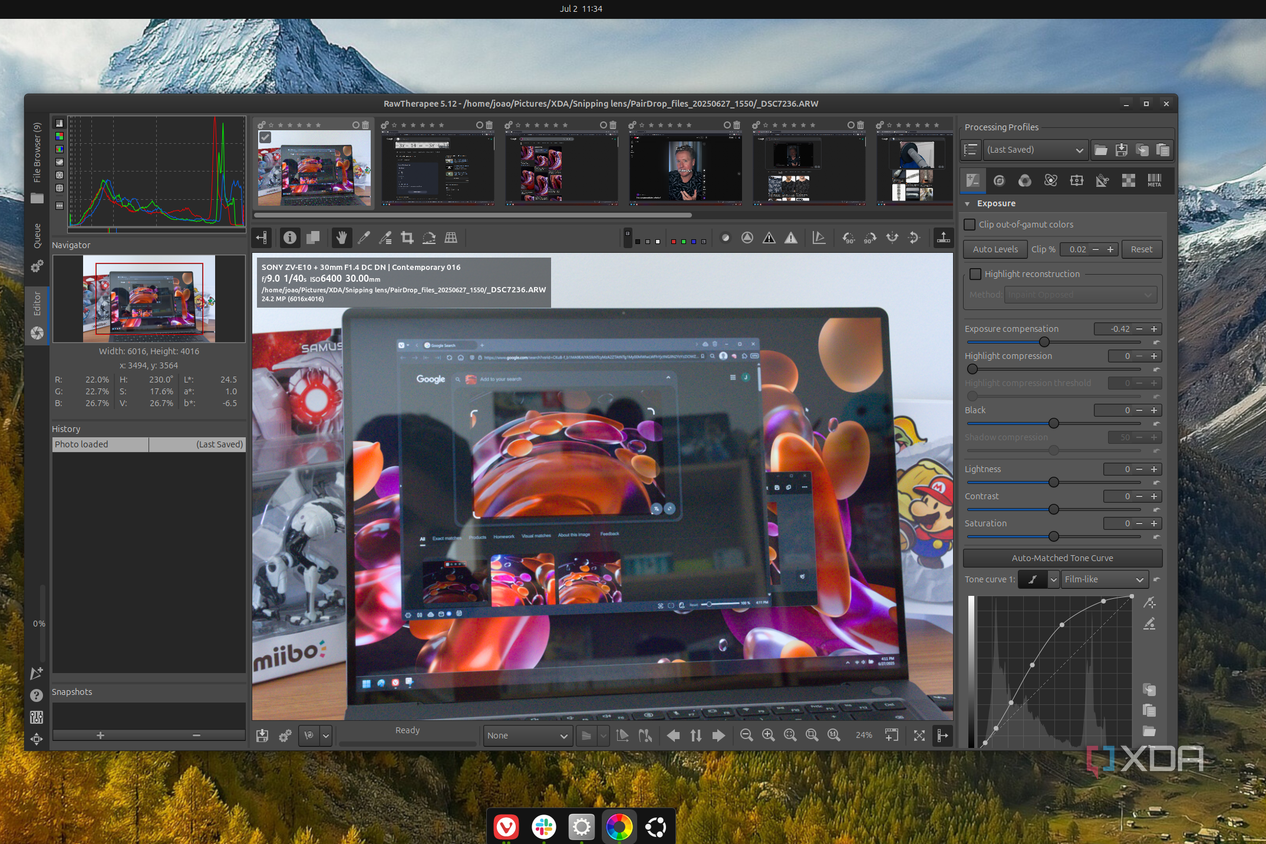Select the Crop tool
1266x844 pixels.
(407, 238)
